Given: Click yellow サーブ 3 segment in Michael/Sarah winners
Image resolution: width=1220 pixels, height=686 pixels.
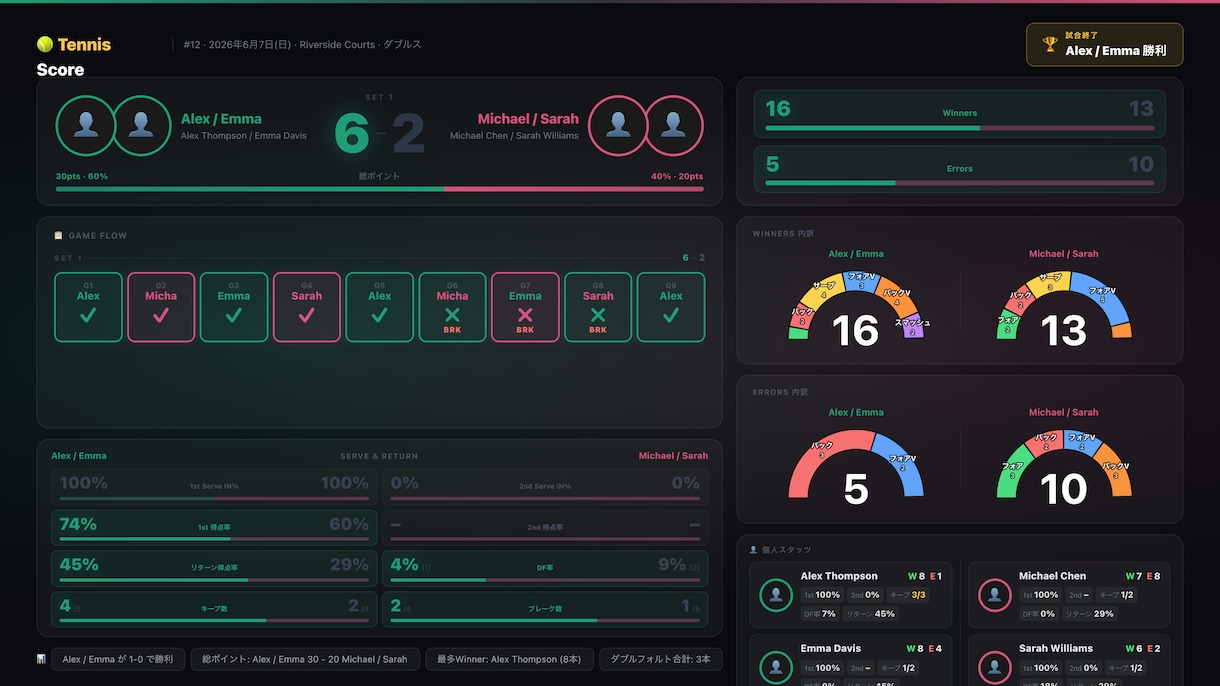Looking at the screenshot, I should pyautogui.click(x=1049, y=282).
